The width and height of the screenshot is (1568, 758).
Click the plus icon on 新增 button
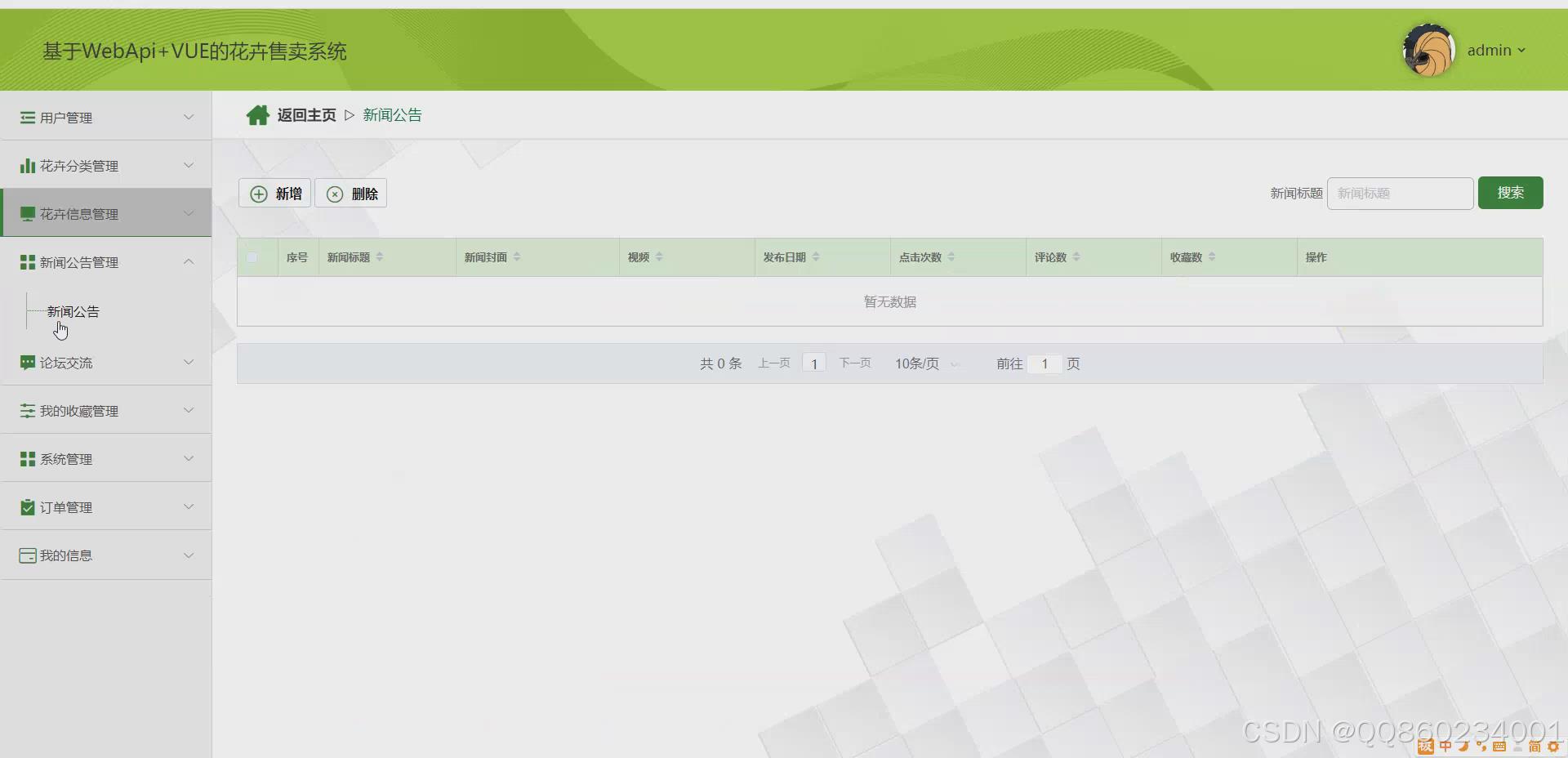click(259, 194)
